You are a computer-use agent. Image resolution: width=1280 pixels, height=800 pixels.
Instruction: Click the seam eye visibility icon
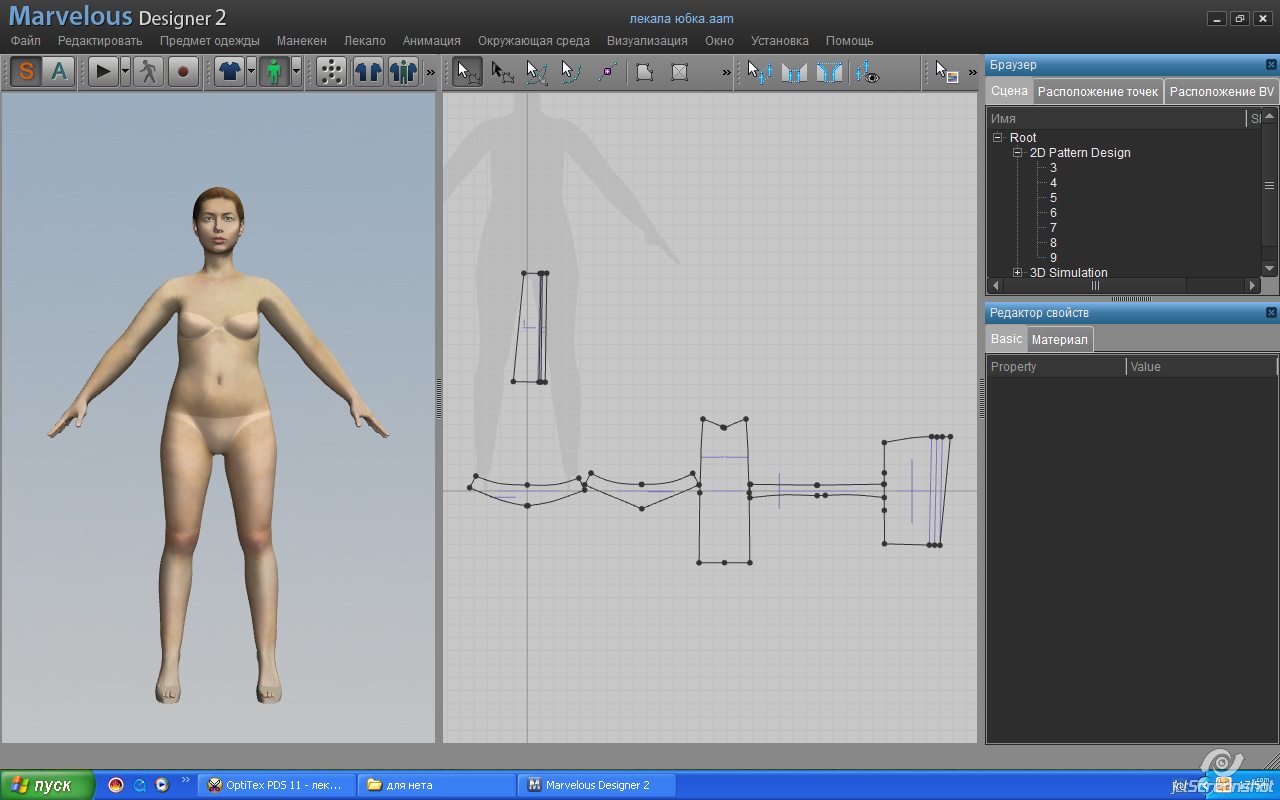point(867,72)
